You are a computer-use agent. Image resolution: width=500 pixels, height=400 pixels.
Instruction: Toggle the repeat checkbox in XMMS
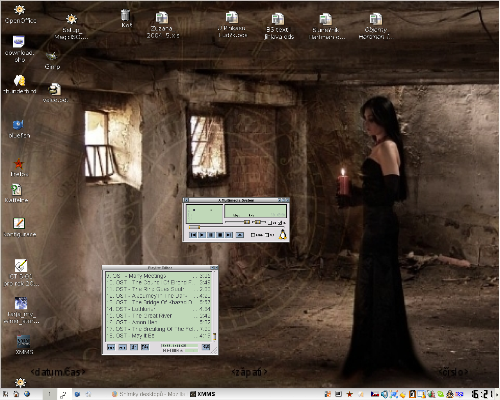coord(267,235)
